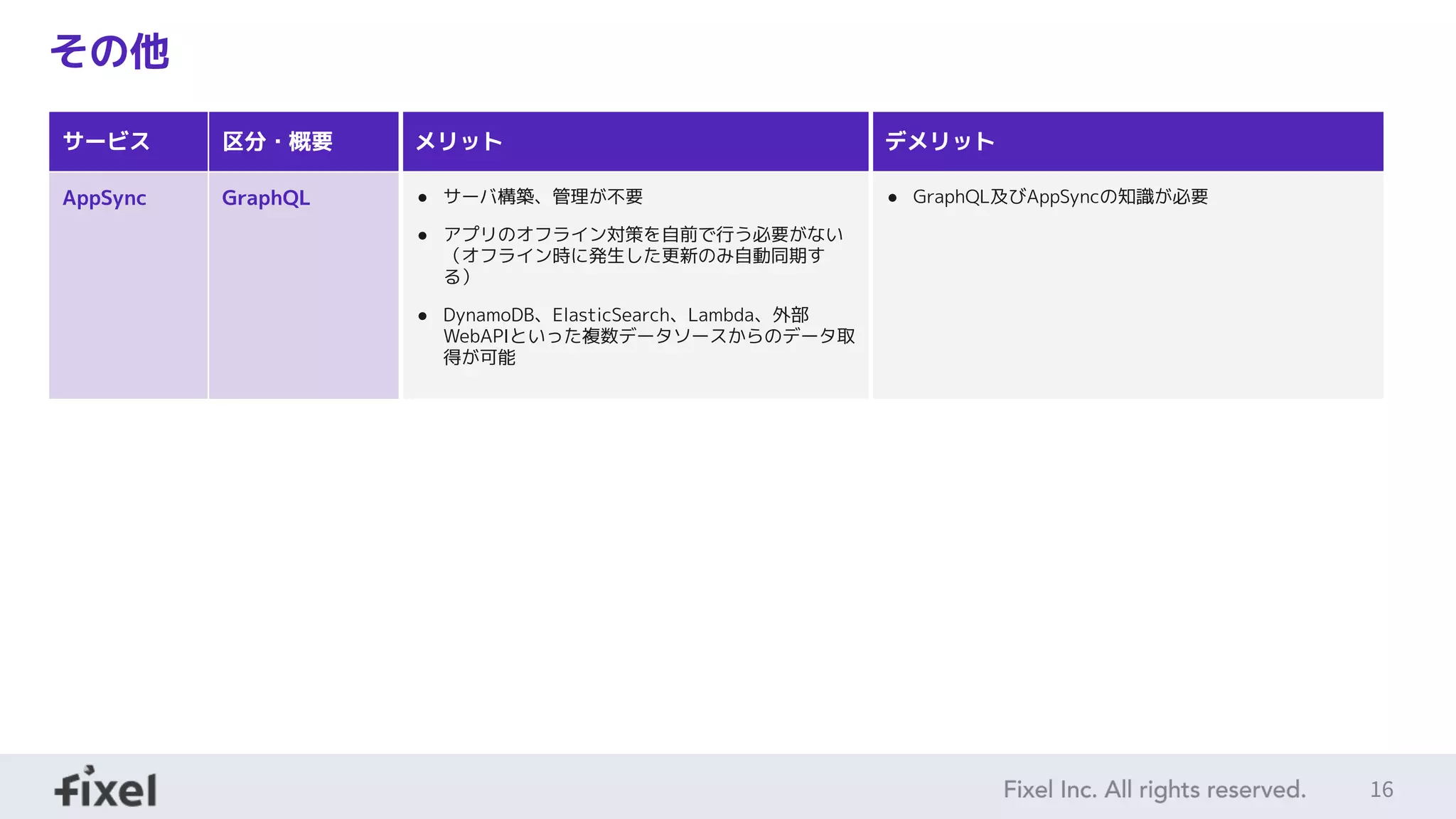Click the bullet dot before DynamoDB
The height and width of the screenshot is (819, 1456).
tap(422, 316)
